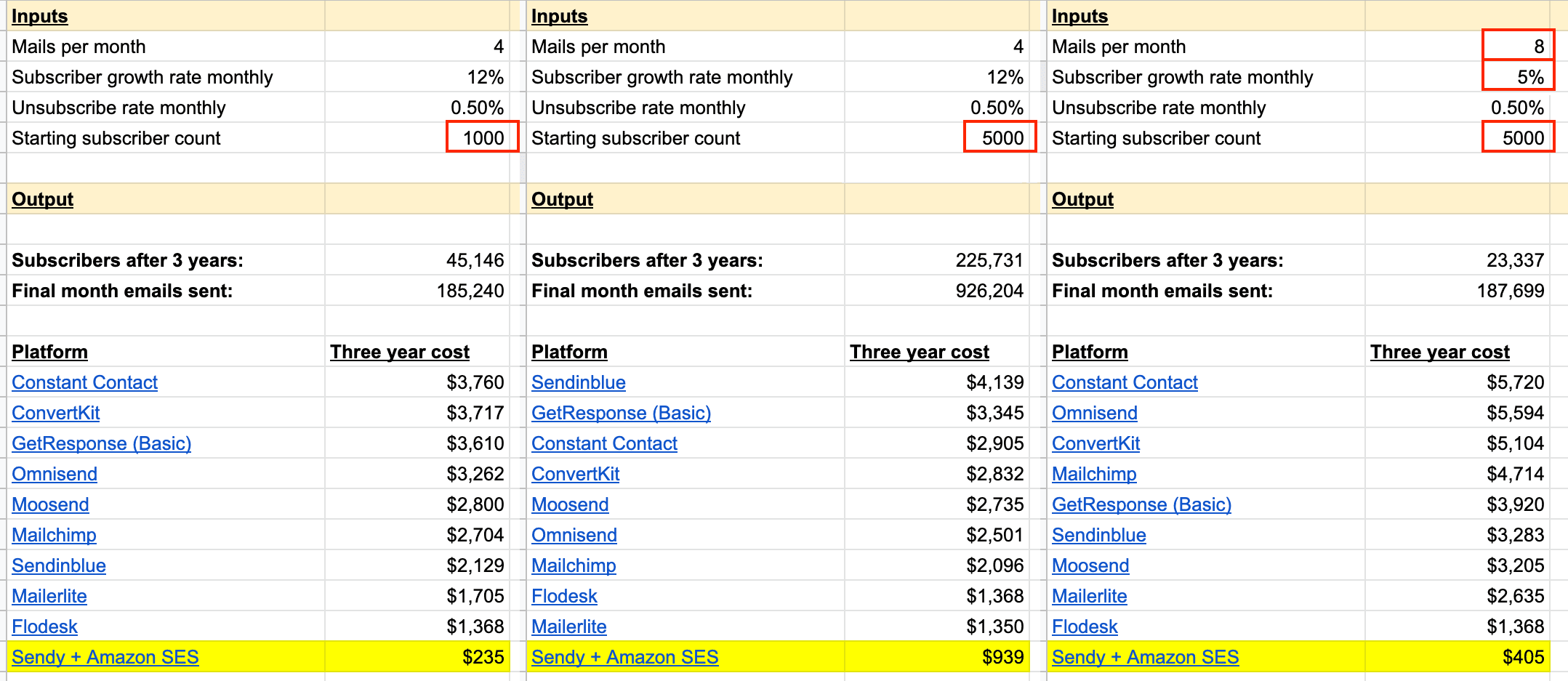Click the $1,350 Mailerlite cost cell

pyautogui.click(x=937, y=626)
